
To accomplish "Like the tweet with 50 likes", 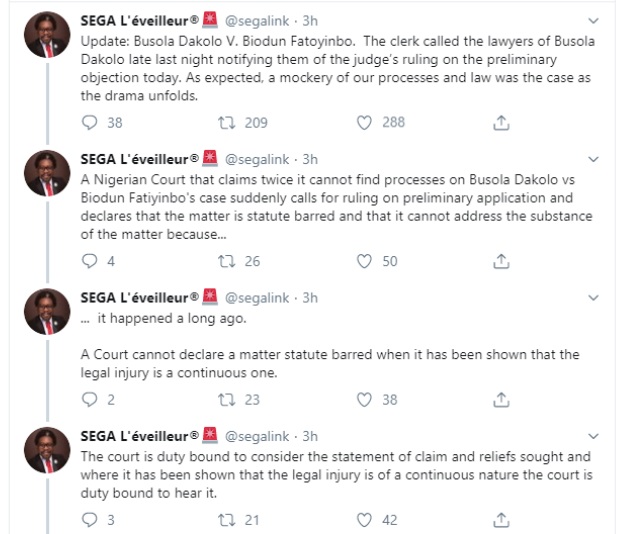I will 365,261.
